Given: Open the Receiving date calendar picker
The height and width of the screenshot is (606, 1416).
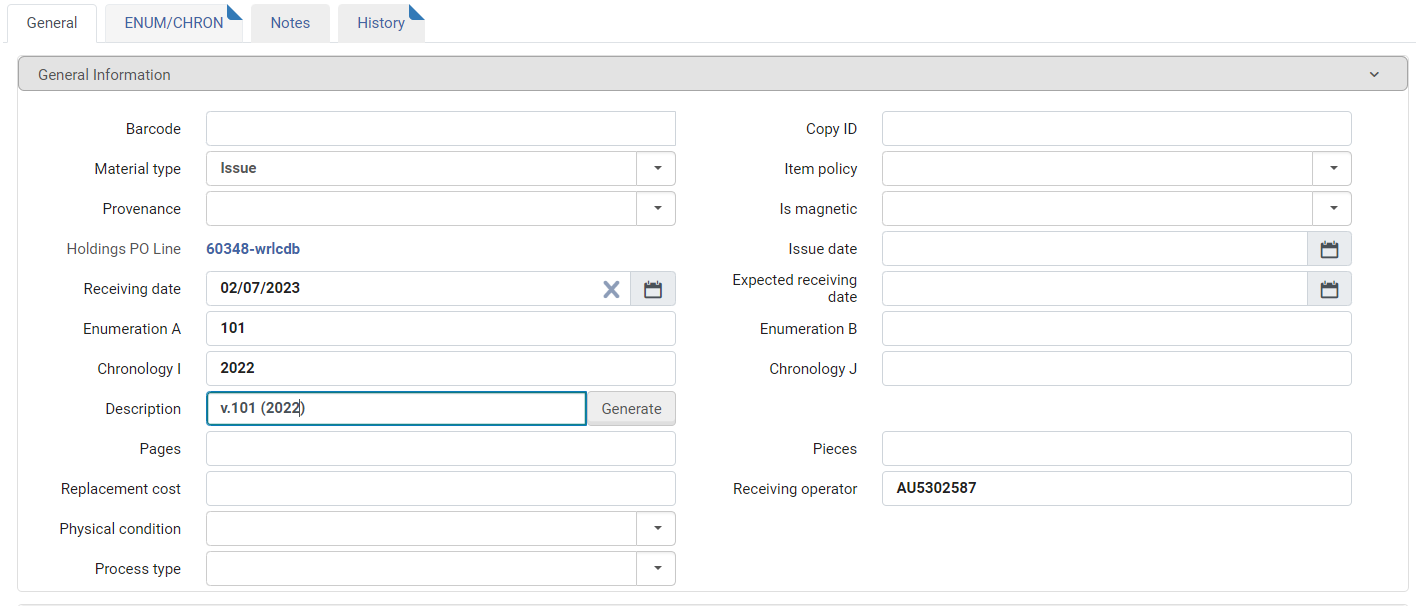Looking at the screenshot, I should 653,289.
